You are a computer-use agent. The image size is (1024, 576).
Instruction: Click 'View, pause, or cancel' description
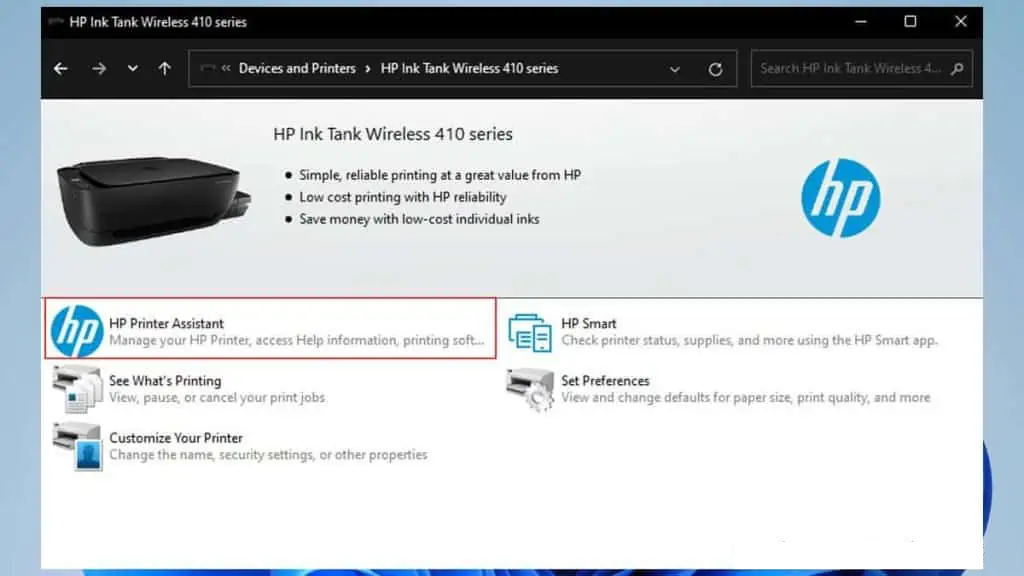point(217,397)
